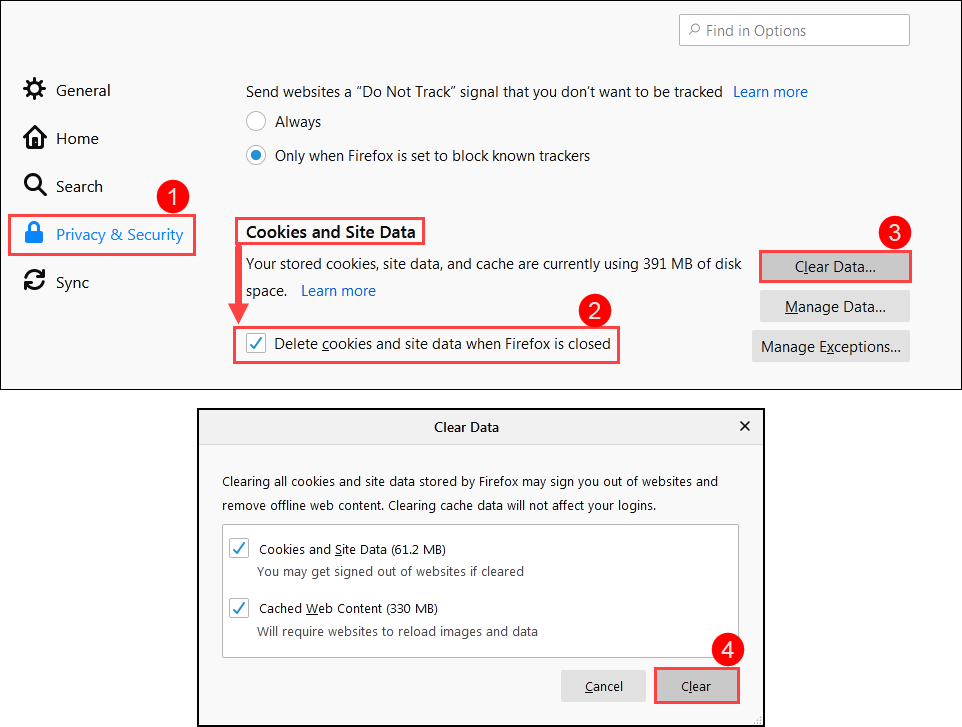The width and height of the screenshot is (962, 727).
Task: Click the Privacy & Security lock icon
Action: (x=35, y=234)
